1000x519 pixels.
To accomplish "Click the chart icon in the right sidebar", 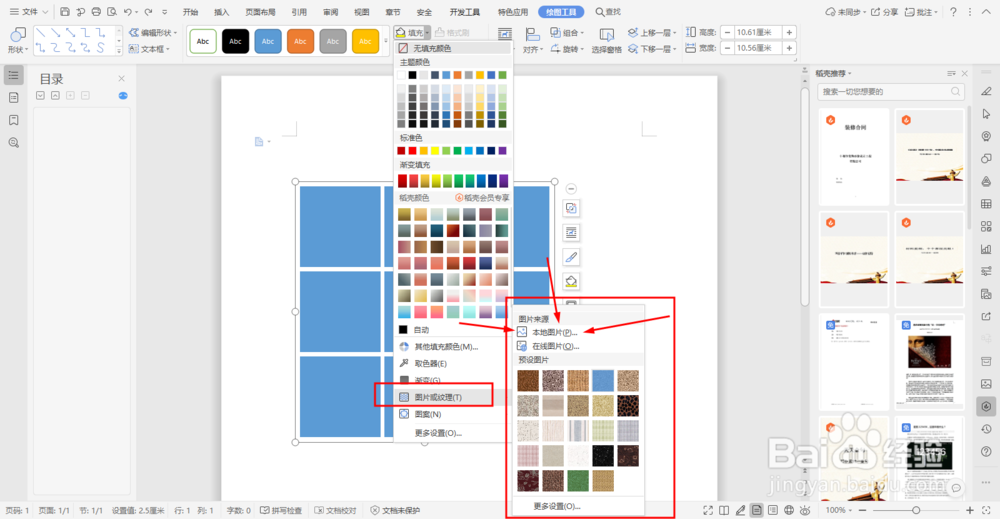I will pos(987,249).
